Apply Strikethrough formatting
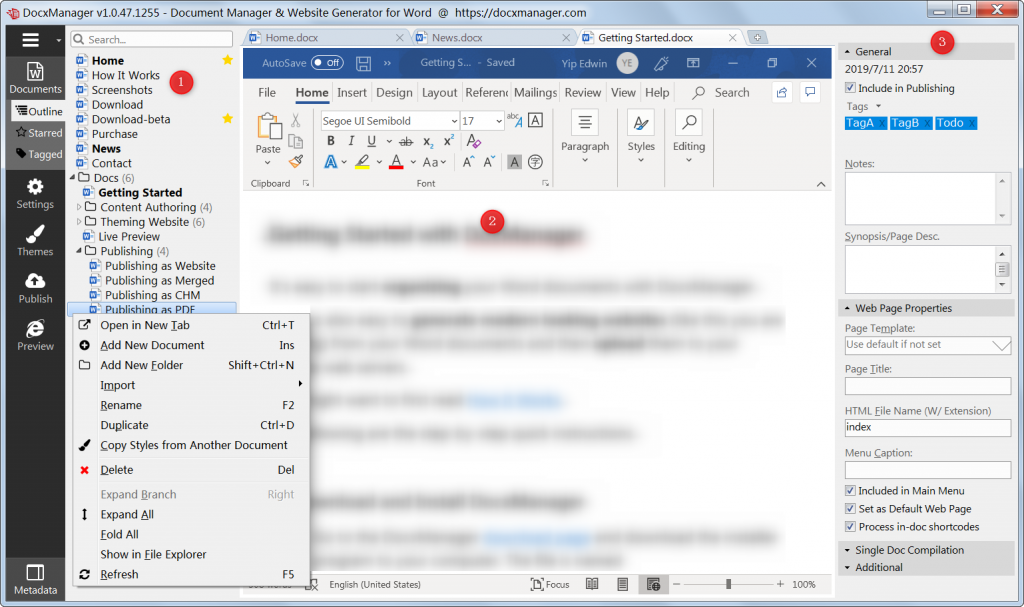The image size is (1024, 607). point(406,141)
